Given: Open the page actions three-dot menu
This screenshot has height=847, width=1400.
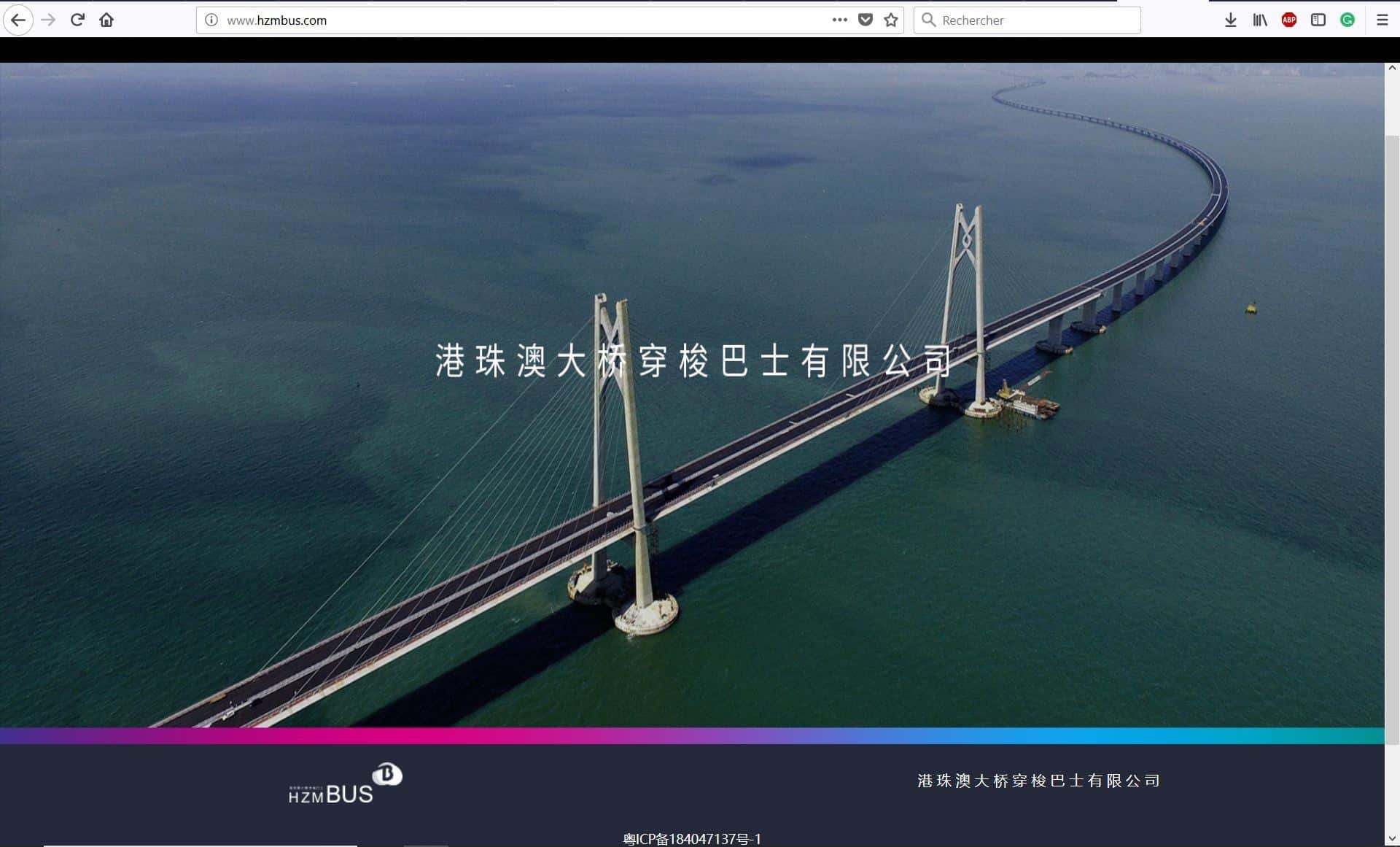Looking at the screenshot, I should [840, 20].
